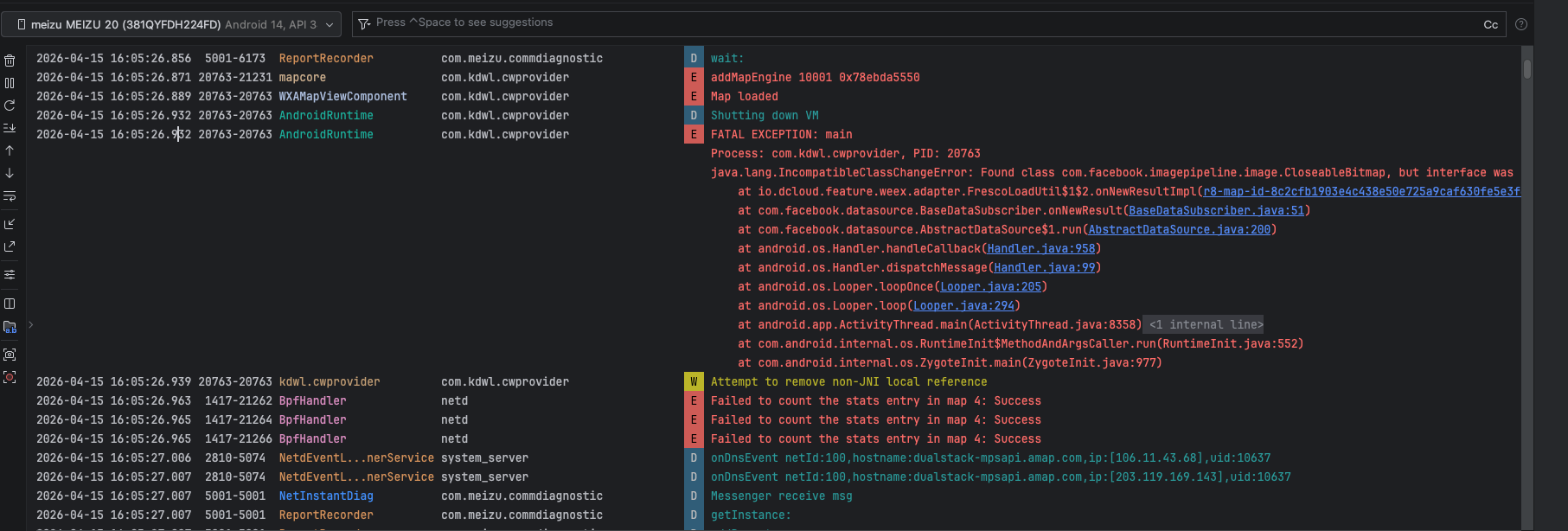The width and height of the screenshot is (1568, 531).
Task: Pause logcat output
Action: (10, 83)
